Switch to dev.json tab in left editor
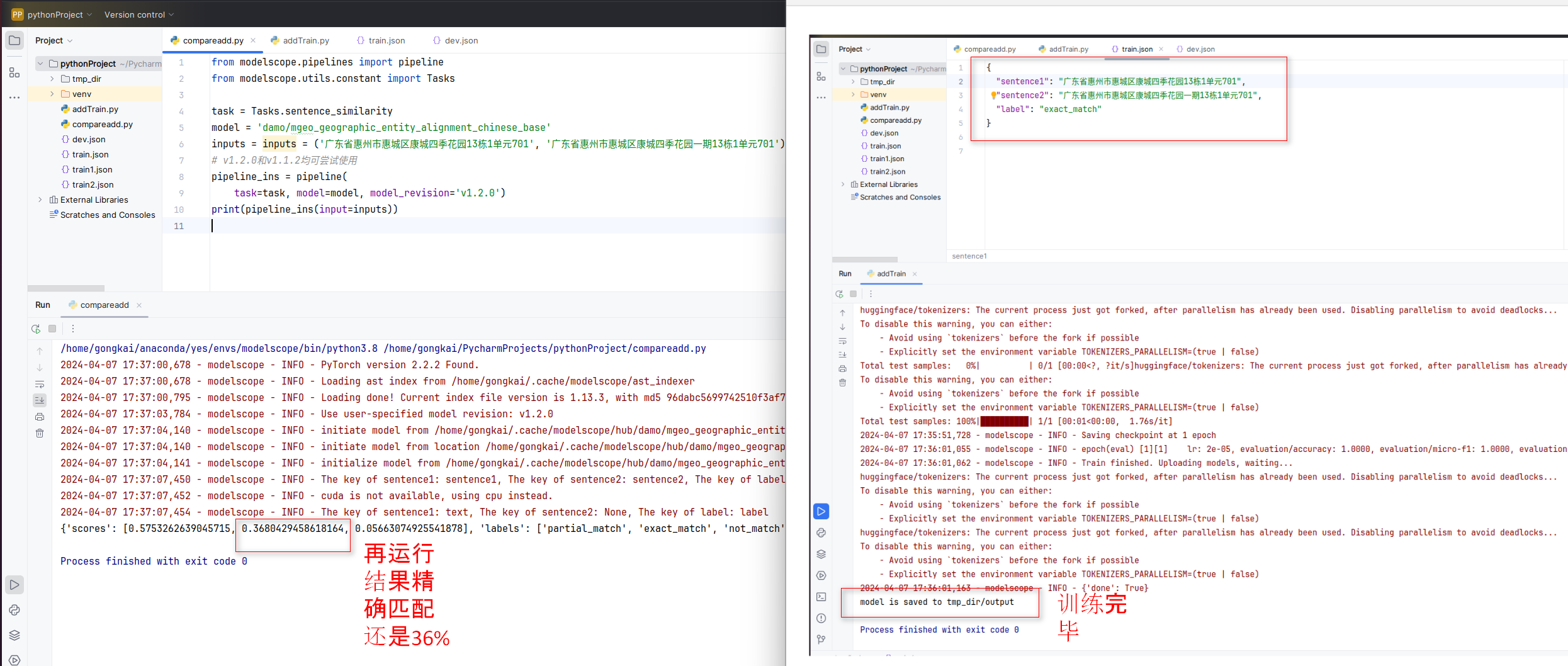The width and height of the screenshot is (1568, 666). 456,40
